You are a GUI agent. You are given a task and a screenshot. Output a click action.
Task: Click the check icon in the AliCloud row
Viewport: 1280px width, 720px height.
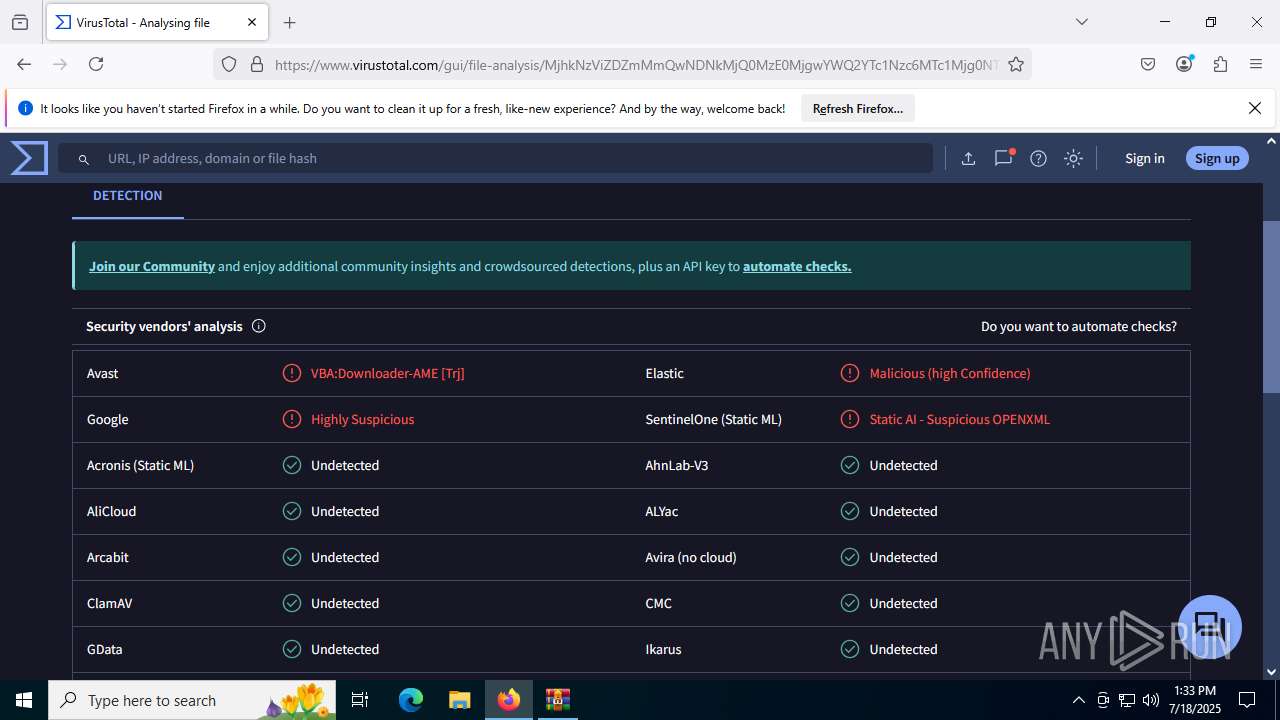point(292,511)
